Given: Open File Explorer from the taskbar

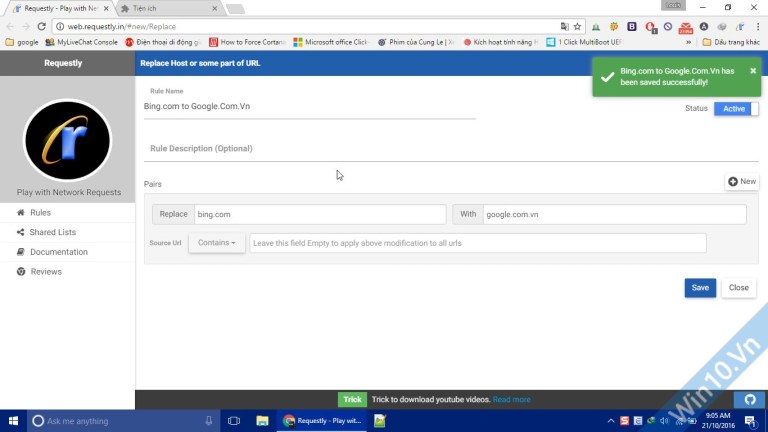Looking at the screenshot, I should point(262,421).
